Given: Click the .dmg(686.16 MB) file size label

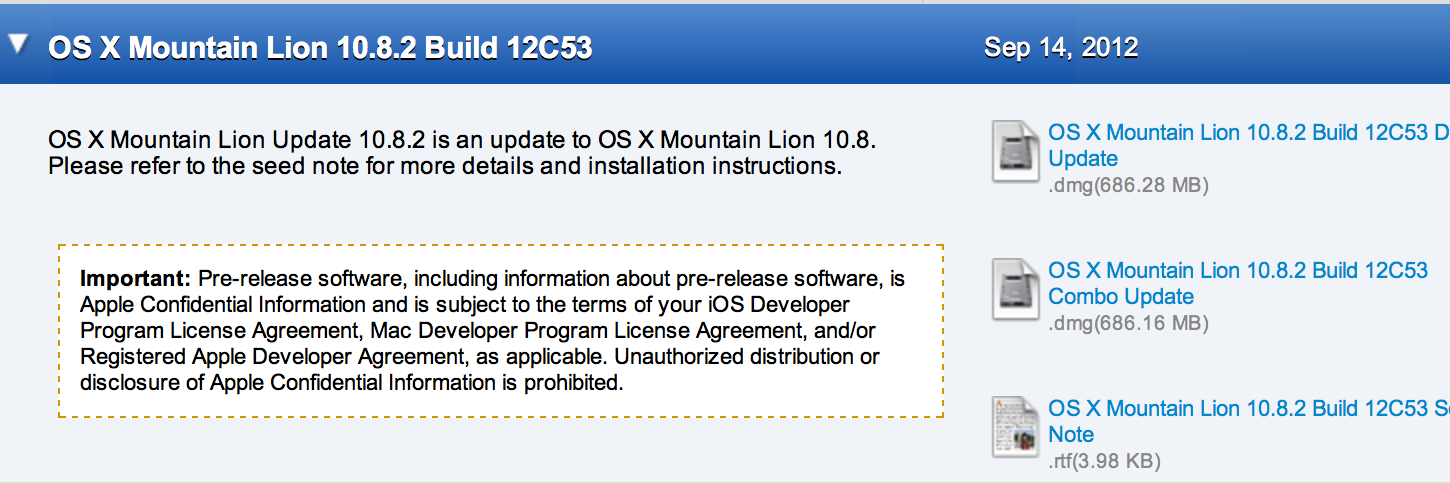Looking at the screenshot, I should [1128, 323].
